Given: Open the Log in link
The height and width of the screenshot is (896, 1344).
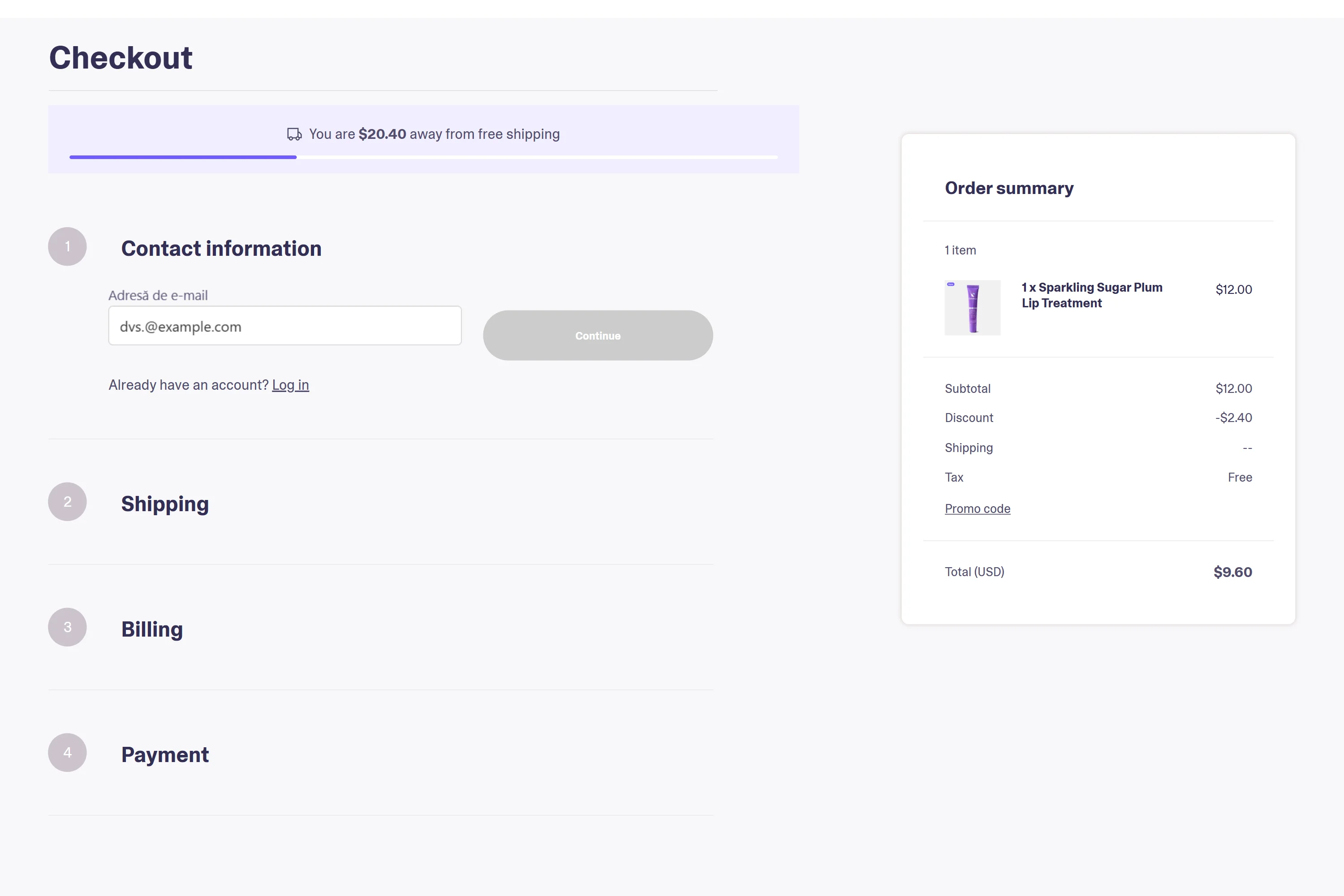Looking at the screenshot, I should pos(290,385).
